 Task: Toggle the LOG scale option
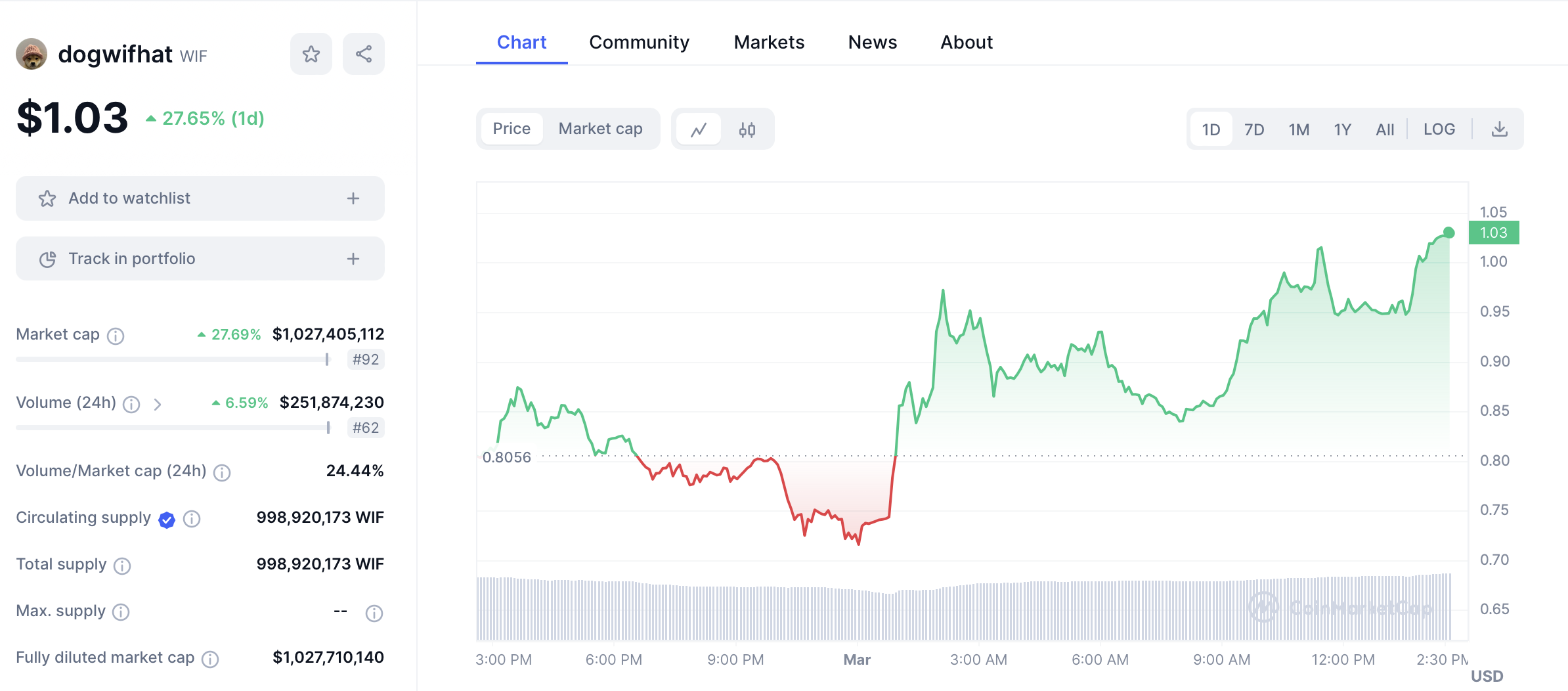(1439, 129)
